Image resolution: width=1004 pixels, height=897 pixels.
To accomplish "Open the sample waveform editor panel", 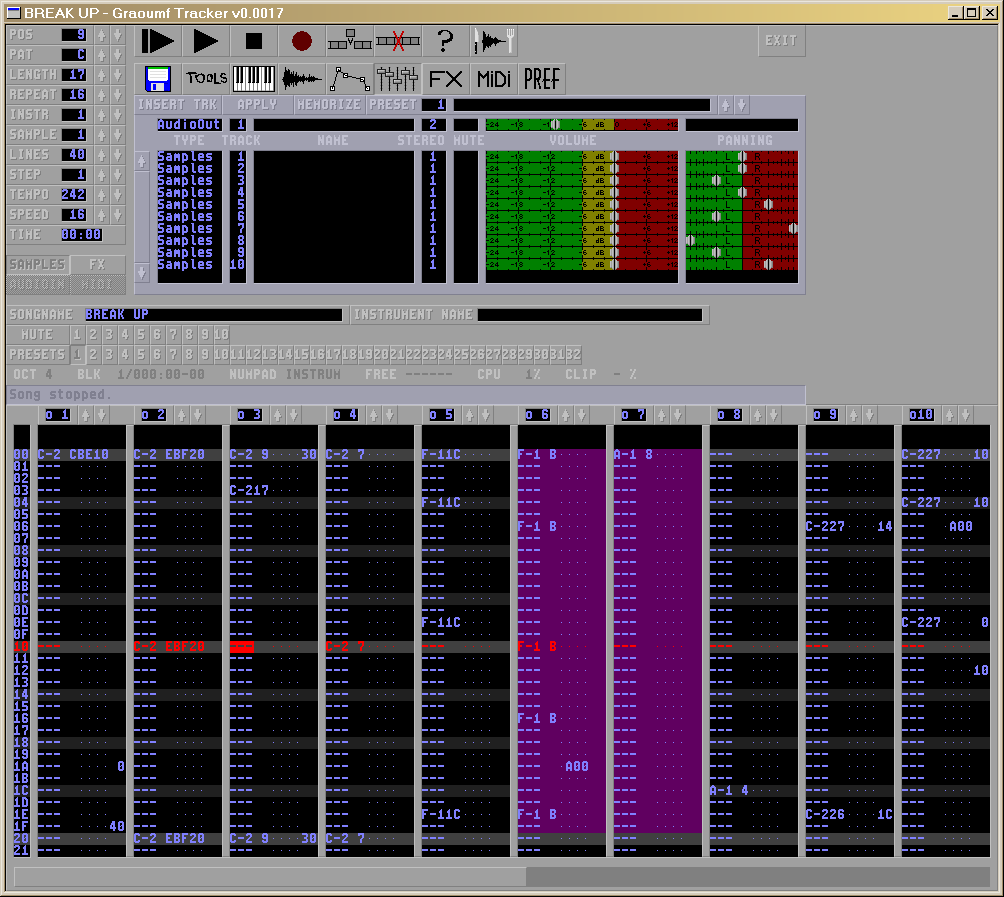I will pyautogui.click(x=302, y=79).
